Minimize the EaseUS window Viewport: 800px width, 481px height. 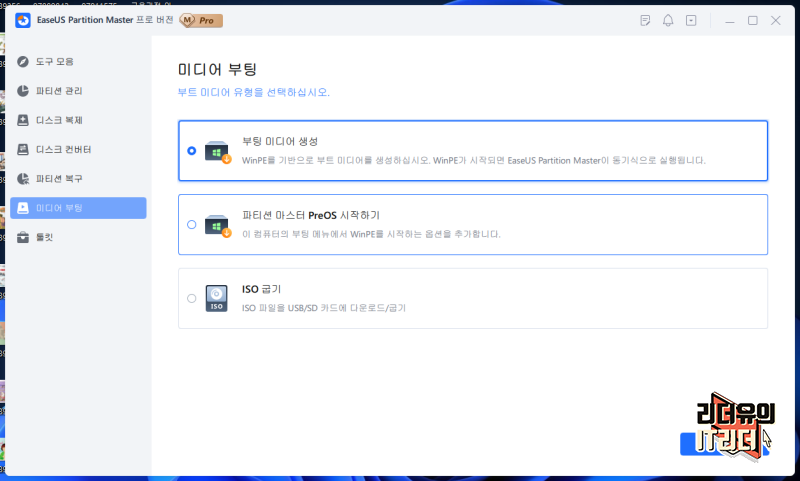click(730, 21)
